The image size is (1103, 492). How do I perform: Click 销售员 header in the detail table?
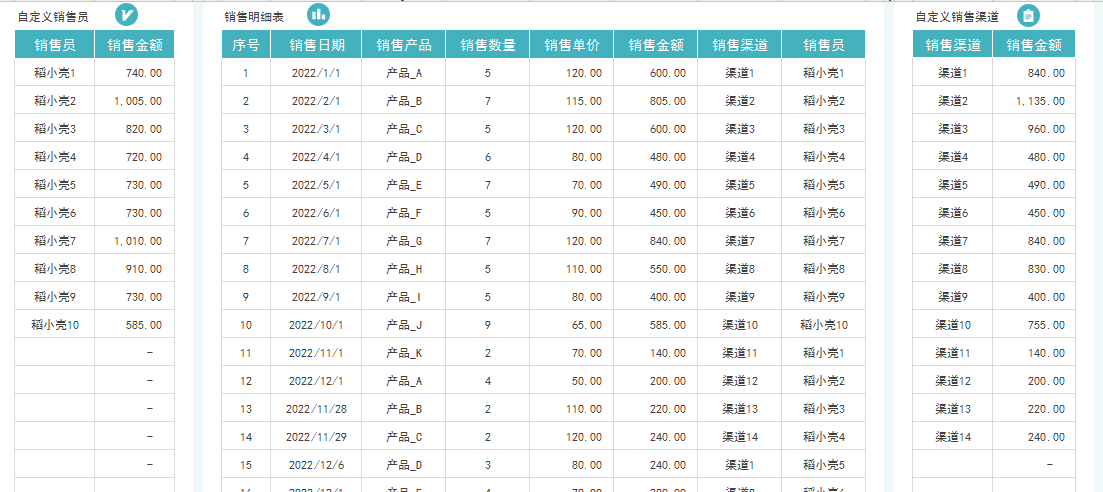[824, 44]
